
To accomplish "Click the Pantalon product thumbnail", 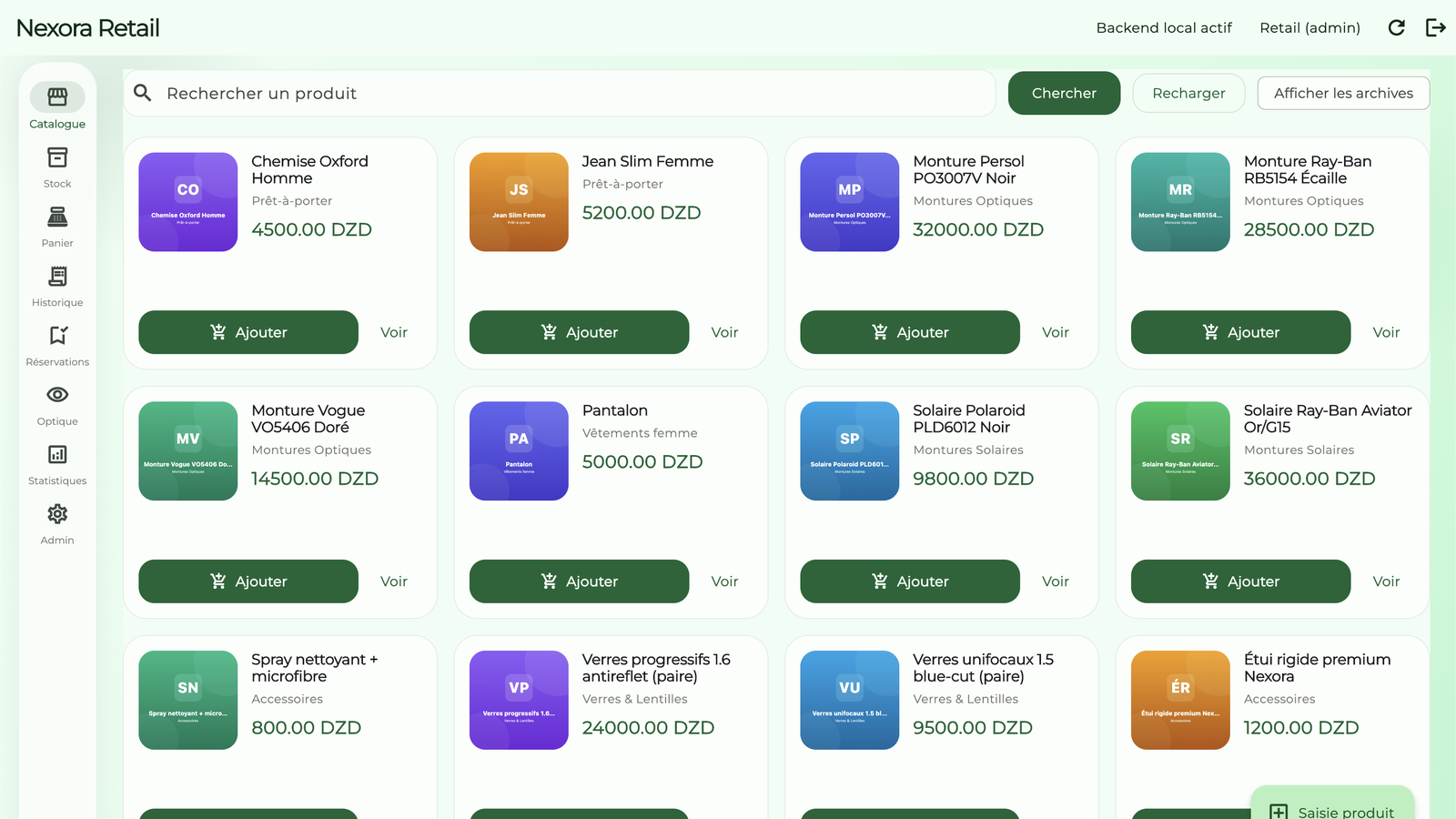I will coord(519,451).
